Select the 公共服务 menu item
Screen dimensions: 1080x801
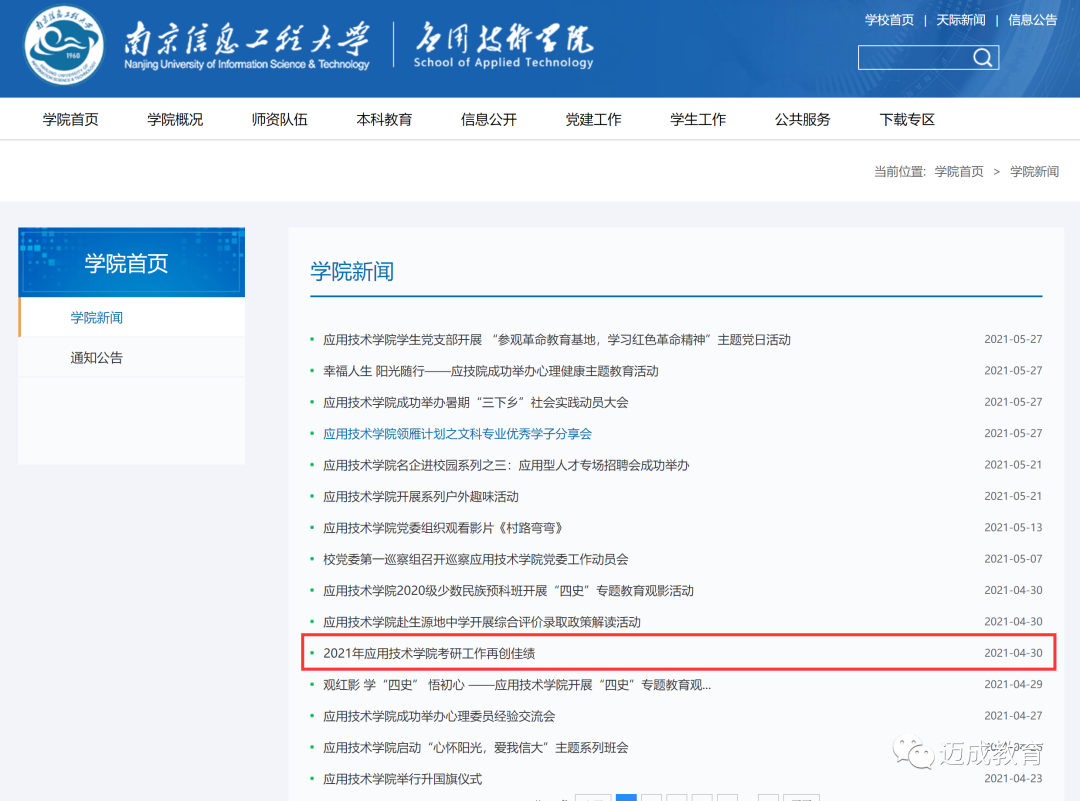click(x=802, y=118)
